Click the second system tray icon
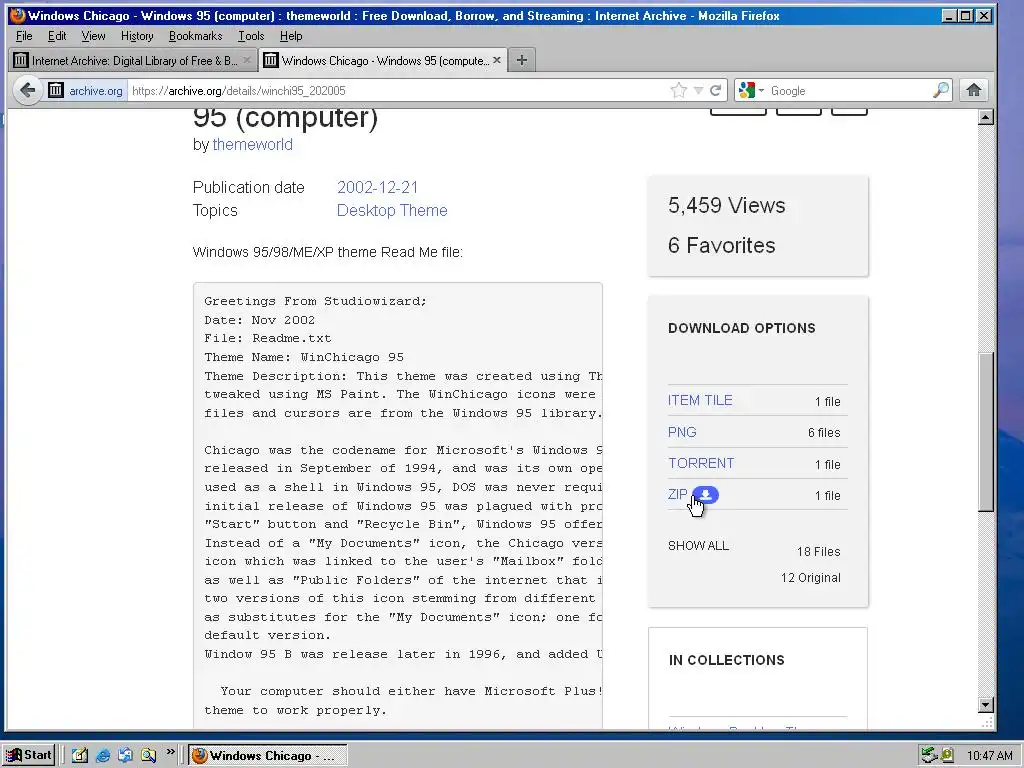 pyautogui.click(x=947, y=755)
